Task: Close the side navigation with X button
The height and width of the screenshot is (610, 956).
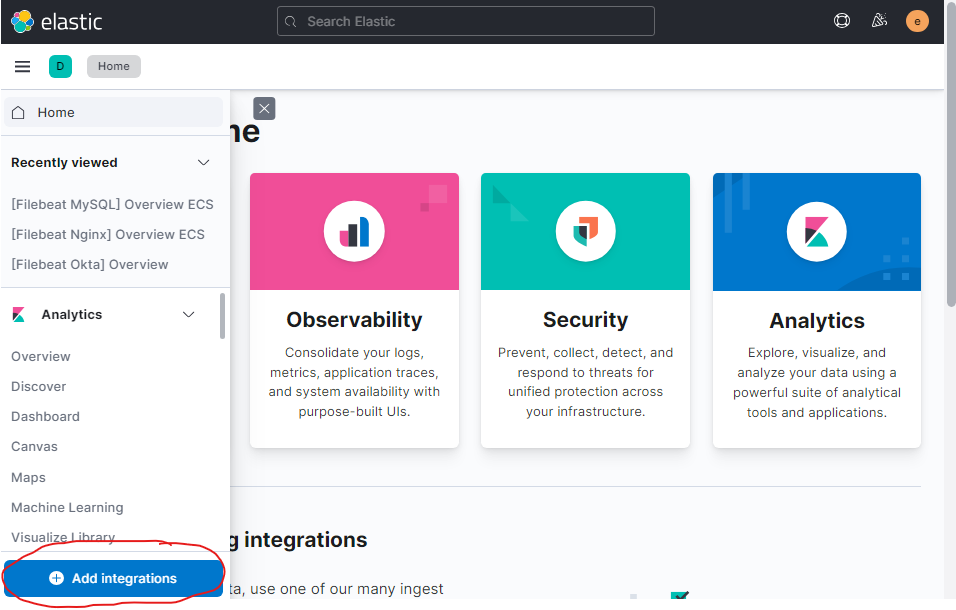Action: pyautogui.click(x=264, y=108)
